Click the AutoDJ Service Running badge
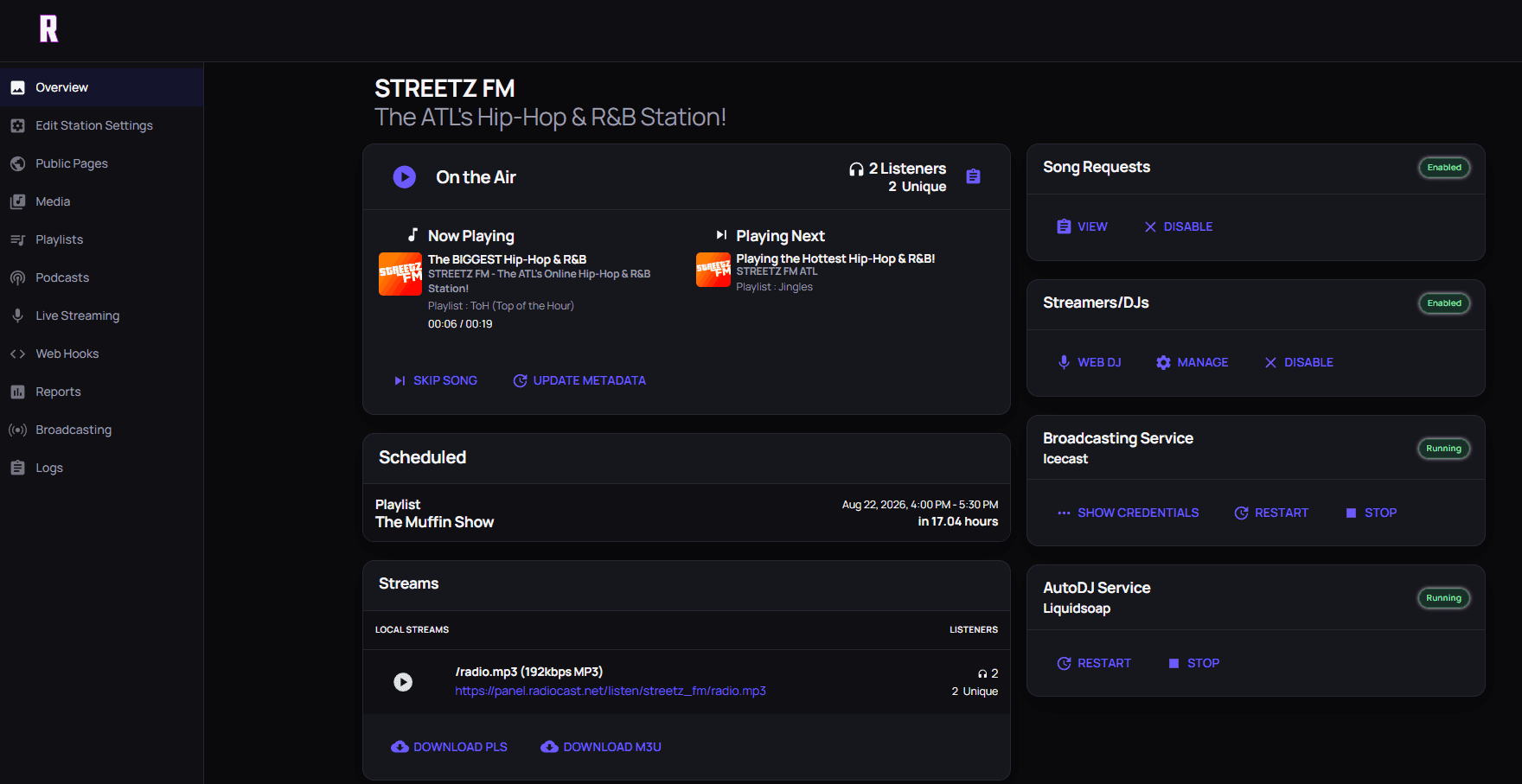The height and width of the screenshot is (784, 1522). click(1443, 598)
